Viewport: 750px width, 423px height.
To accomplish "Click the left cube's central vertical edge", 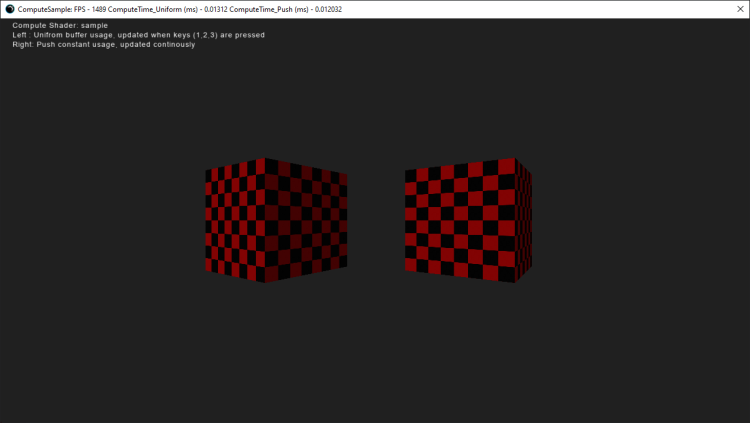I will (266, 220).
